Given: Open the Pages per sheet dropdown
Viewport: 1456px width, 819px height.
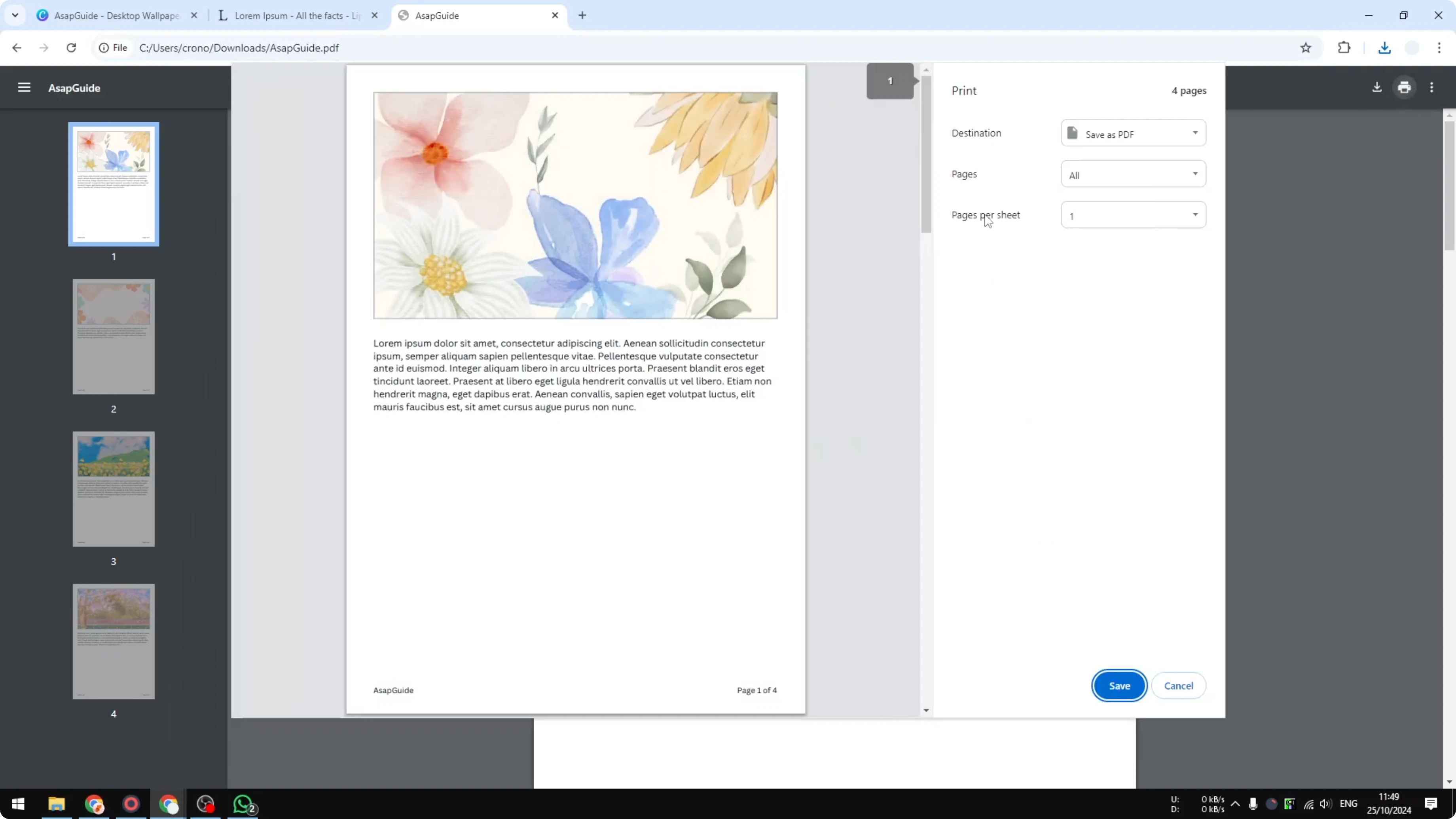Looking at the screenshot, I should pyautogui.click(x=1133, y=215).
